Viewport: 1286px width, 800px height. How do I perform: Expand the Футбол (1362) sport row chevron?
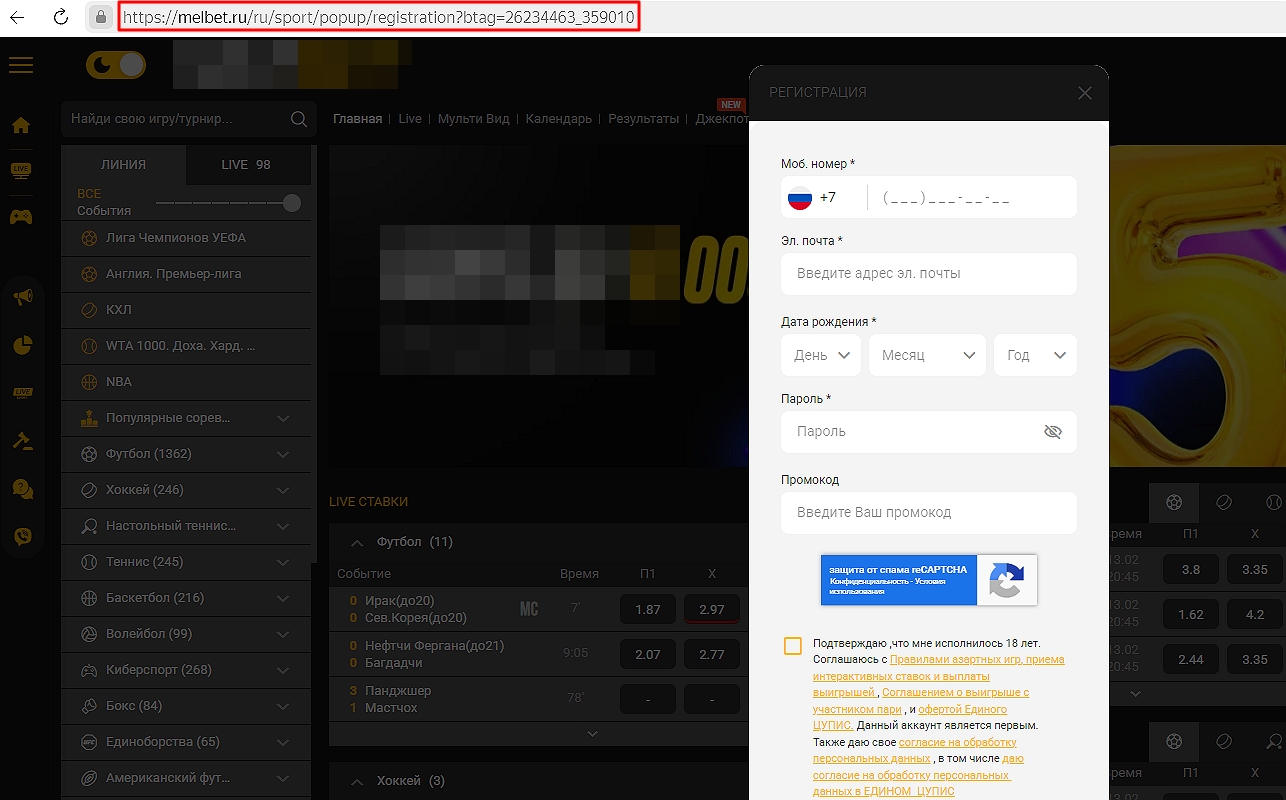click(x=283, y=454)
